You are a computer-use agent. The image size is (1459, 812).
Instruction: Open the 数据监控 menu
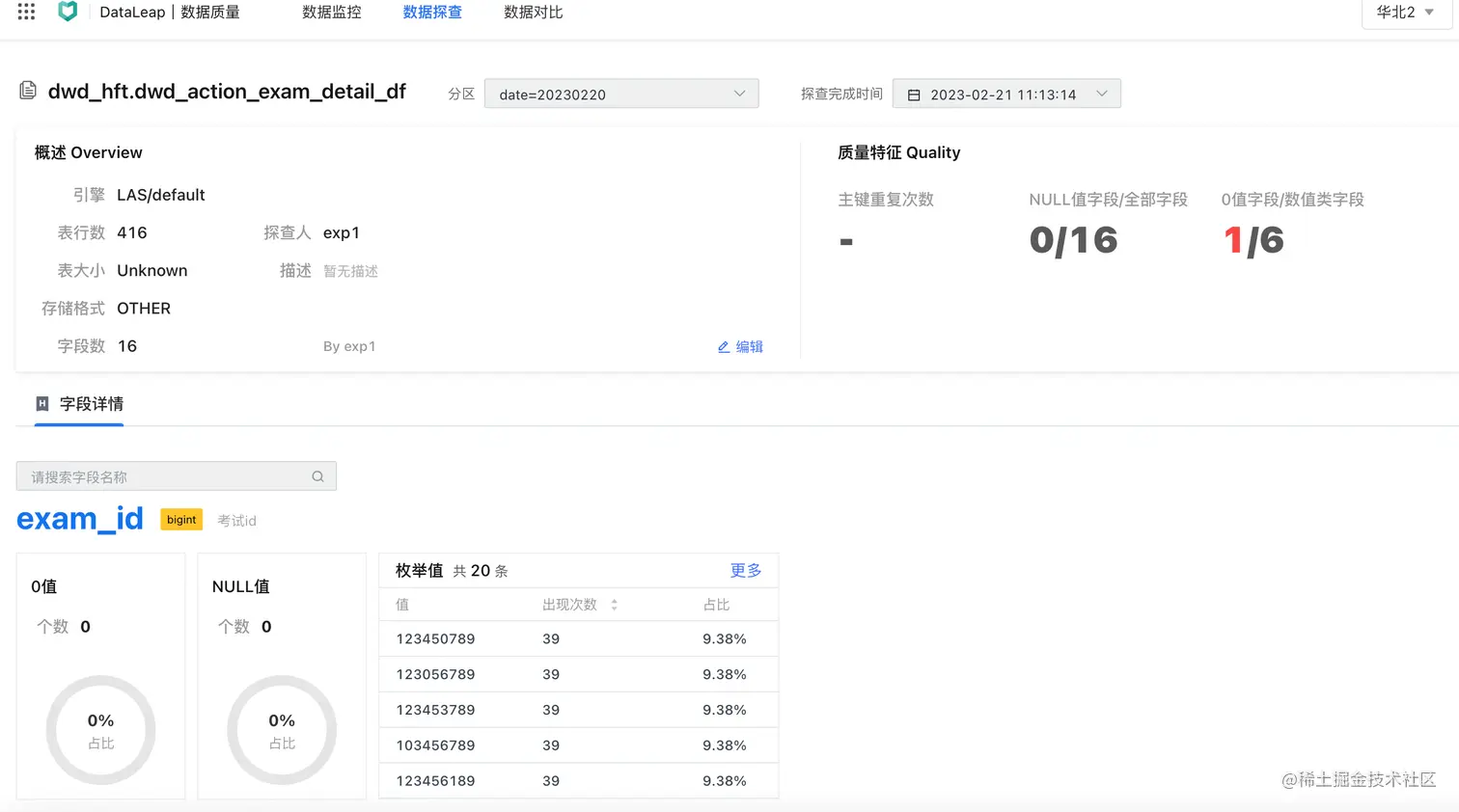coord(332,13)
